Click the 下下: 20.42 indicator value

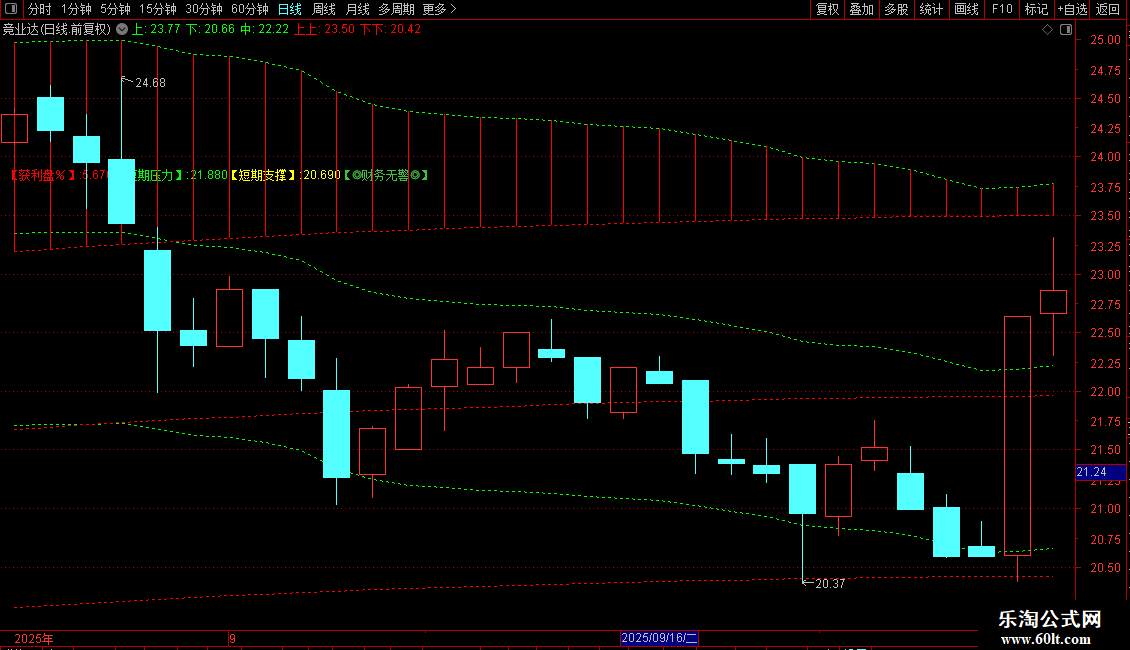pos(391,30)
